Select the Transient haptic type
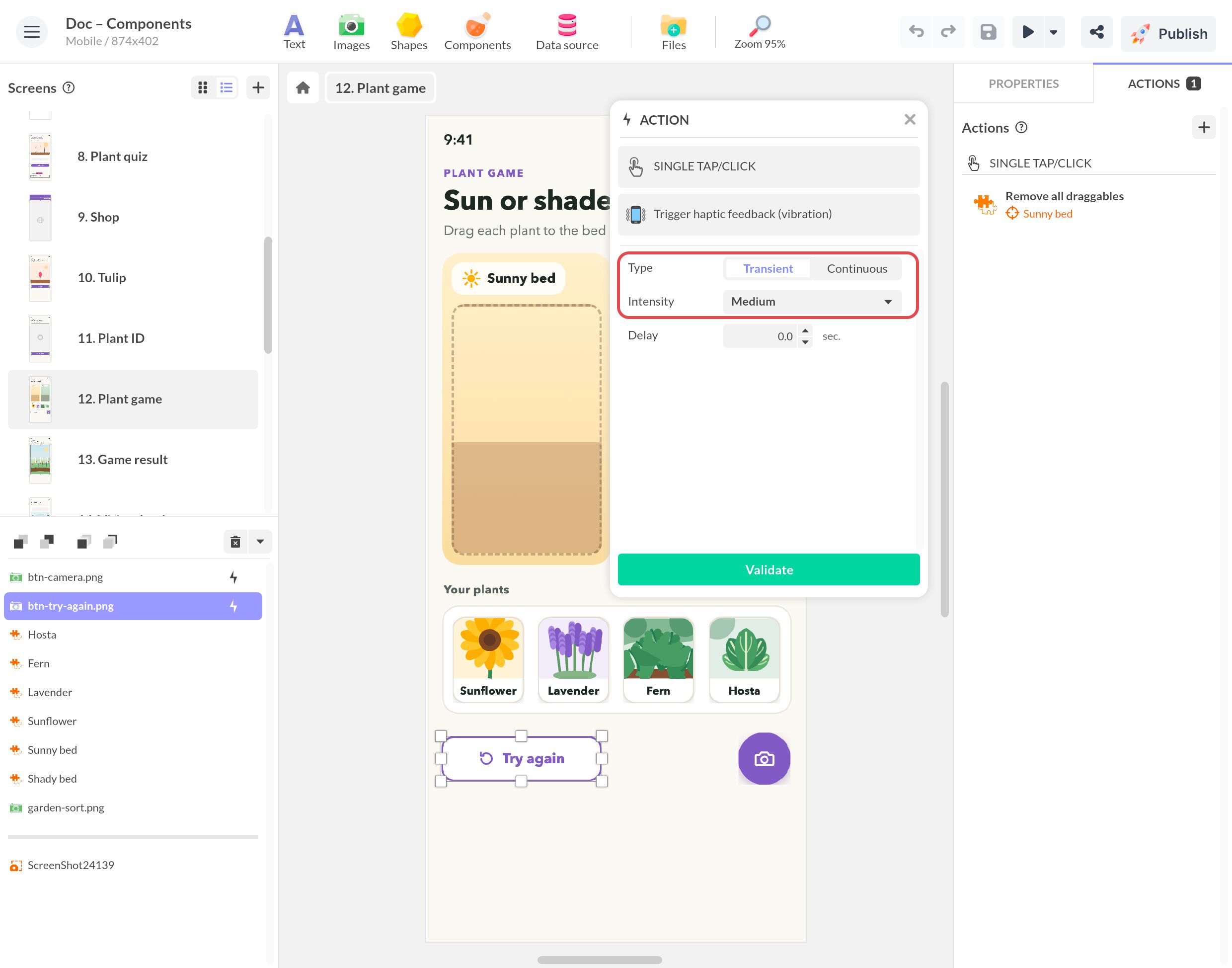 point(768,269)
